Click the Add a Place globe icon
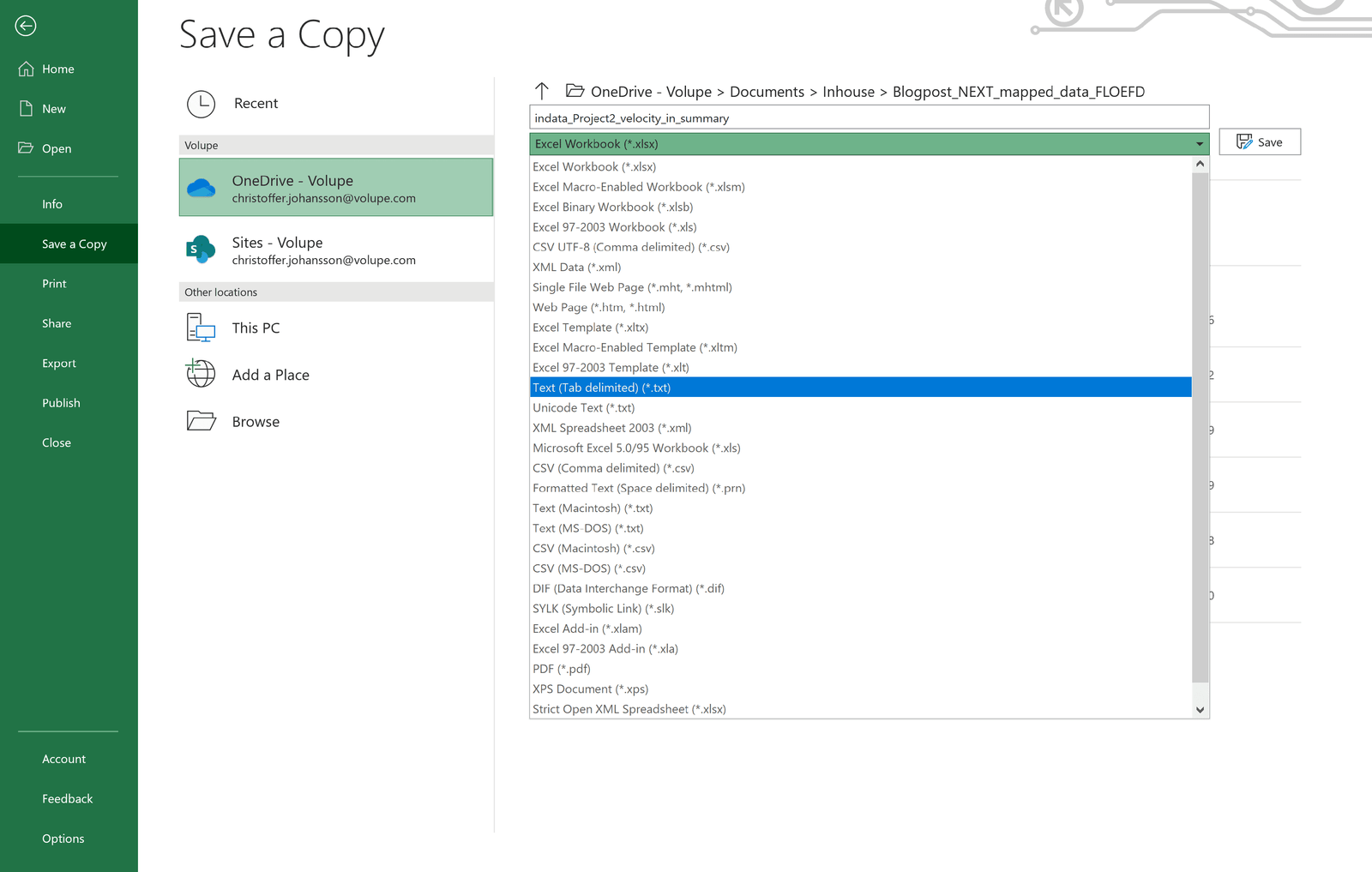 [x=201, y=374]
